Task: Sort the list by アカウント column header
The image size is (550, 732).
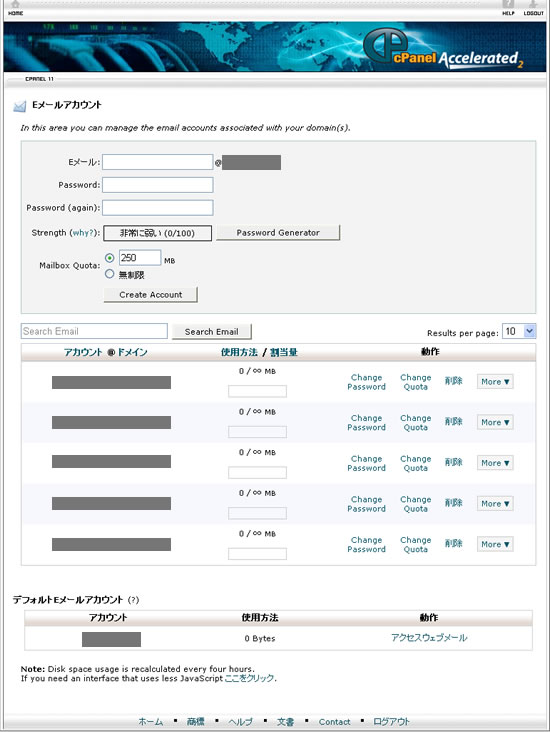Action: (83, 352)
